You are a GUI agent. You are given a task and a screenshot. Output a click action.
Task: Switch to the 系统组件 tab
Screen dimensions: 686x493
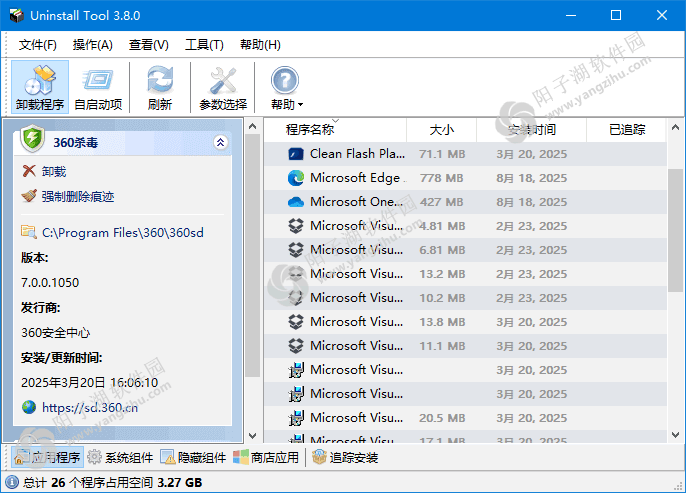point(120,458)
